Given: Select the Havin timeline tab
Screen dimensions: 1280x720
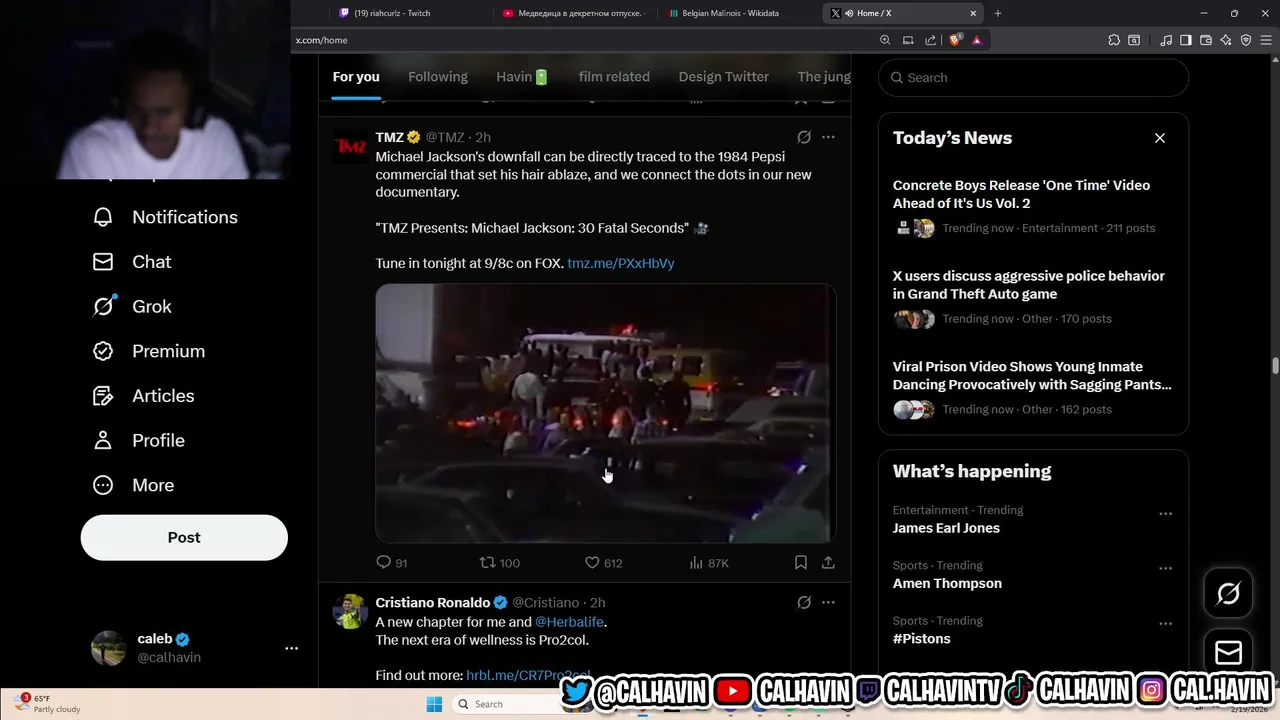Looking at the screenshot, I should point(522,77).
